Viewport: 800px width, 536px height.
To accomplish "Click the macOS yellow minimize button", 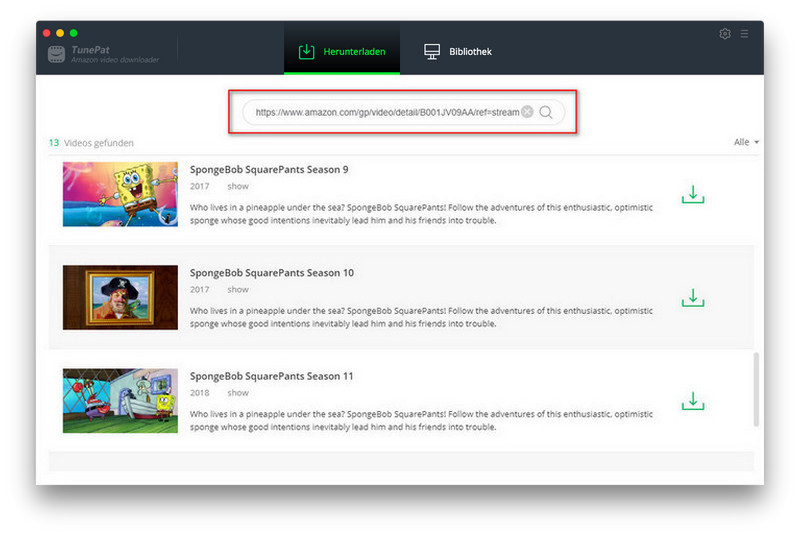I will (60, 33).
